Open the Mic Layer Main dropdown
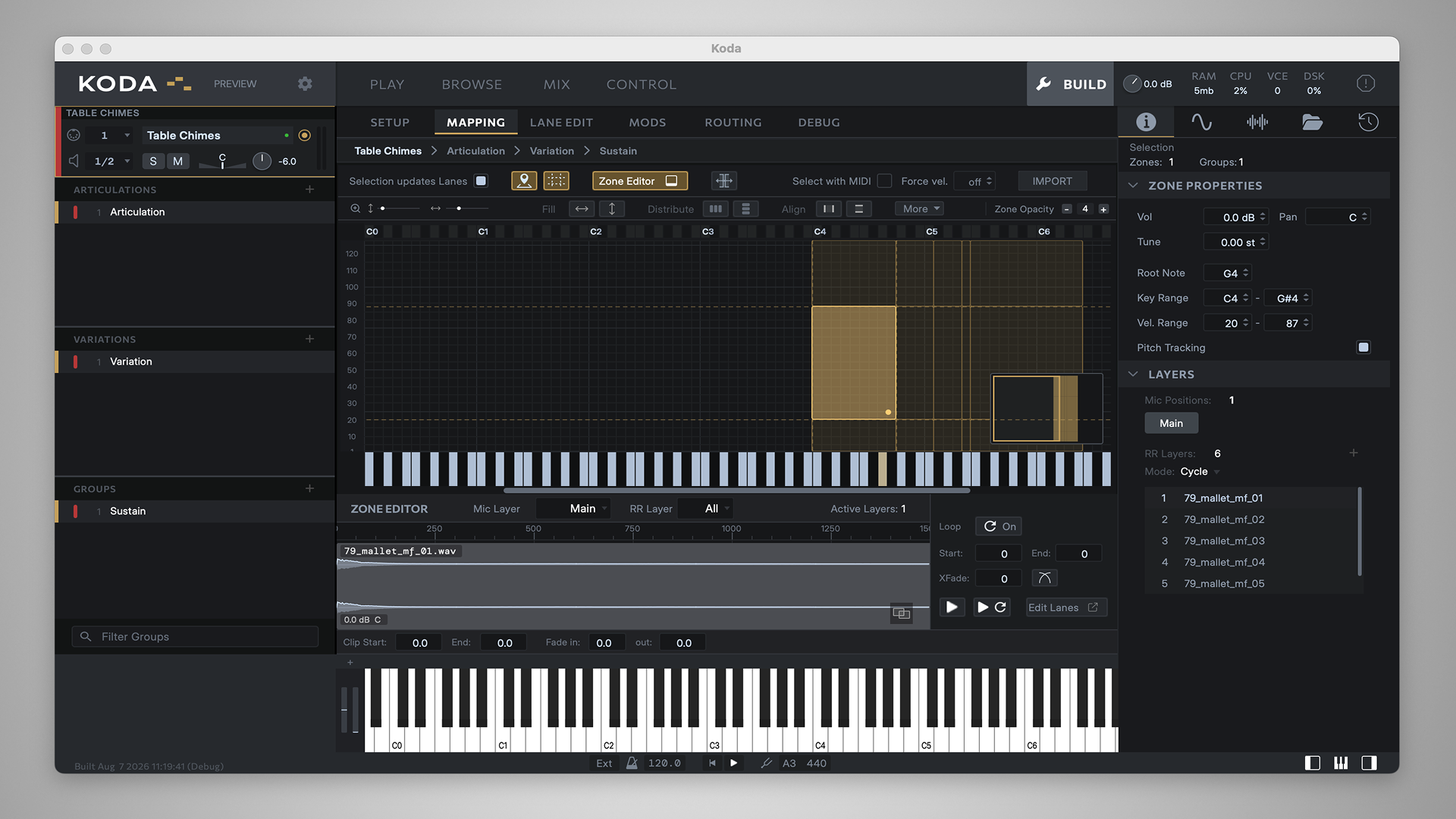 (x=574, y=509)
